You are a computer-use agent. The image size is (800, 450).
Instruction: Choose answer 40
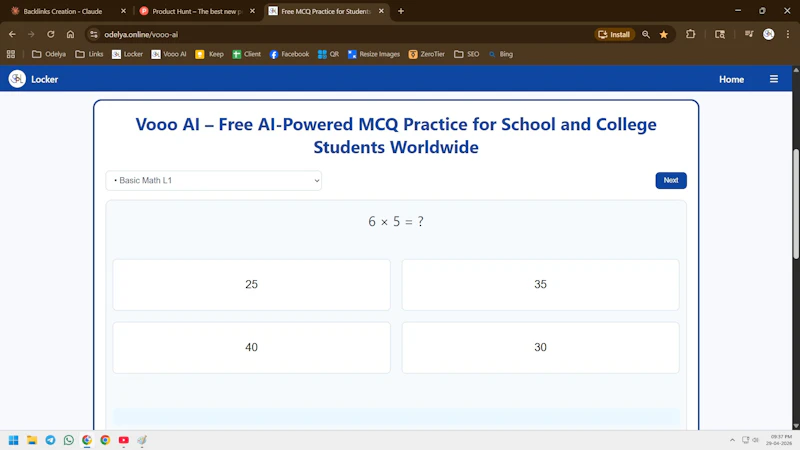252,347
